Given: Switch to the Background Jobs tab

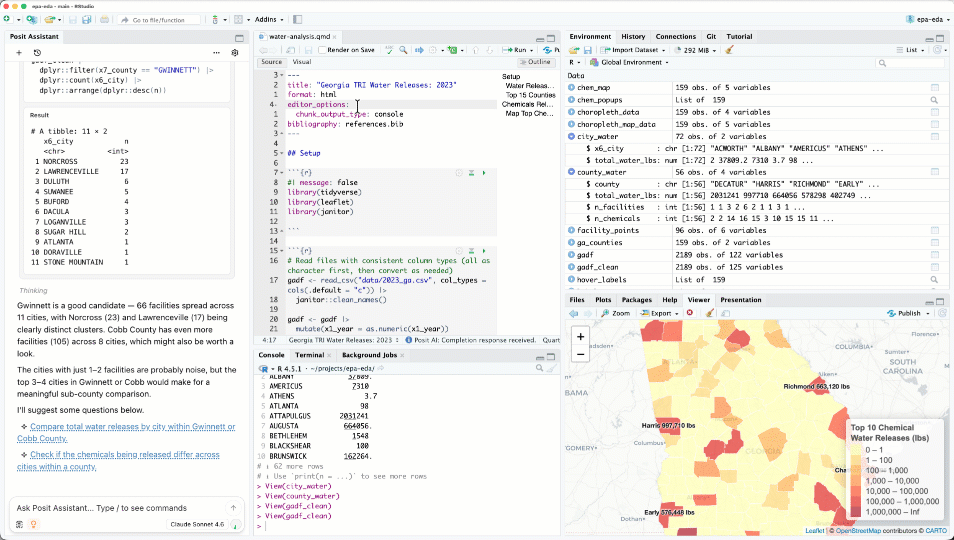Looking at the screenshot, I should click(x=369, y=355).
